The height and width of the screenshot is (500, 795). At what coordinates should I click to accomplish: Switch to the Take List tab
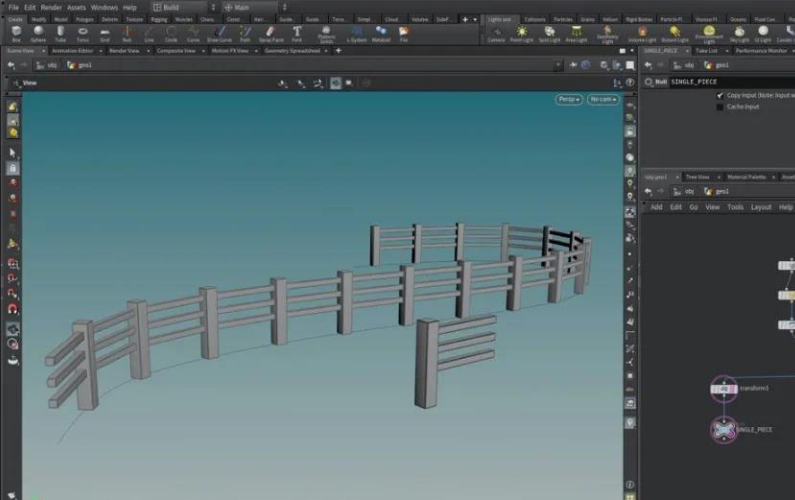coord(706,51)
